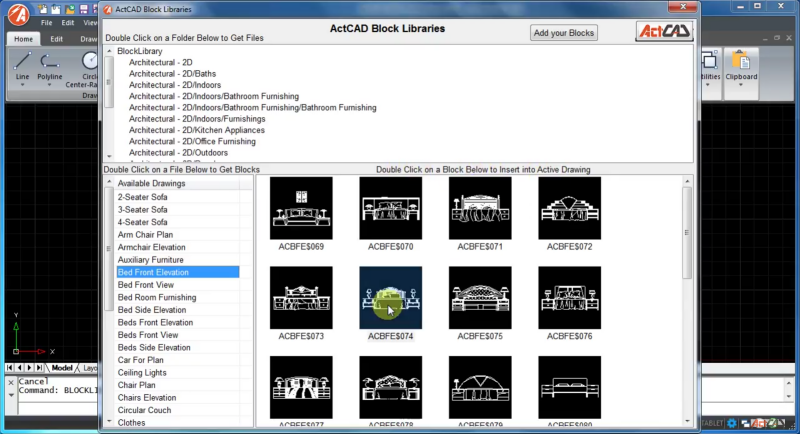Click the Add your Blocks button
The image size is (800, 434).
point(564,33)
